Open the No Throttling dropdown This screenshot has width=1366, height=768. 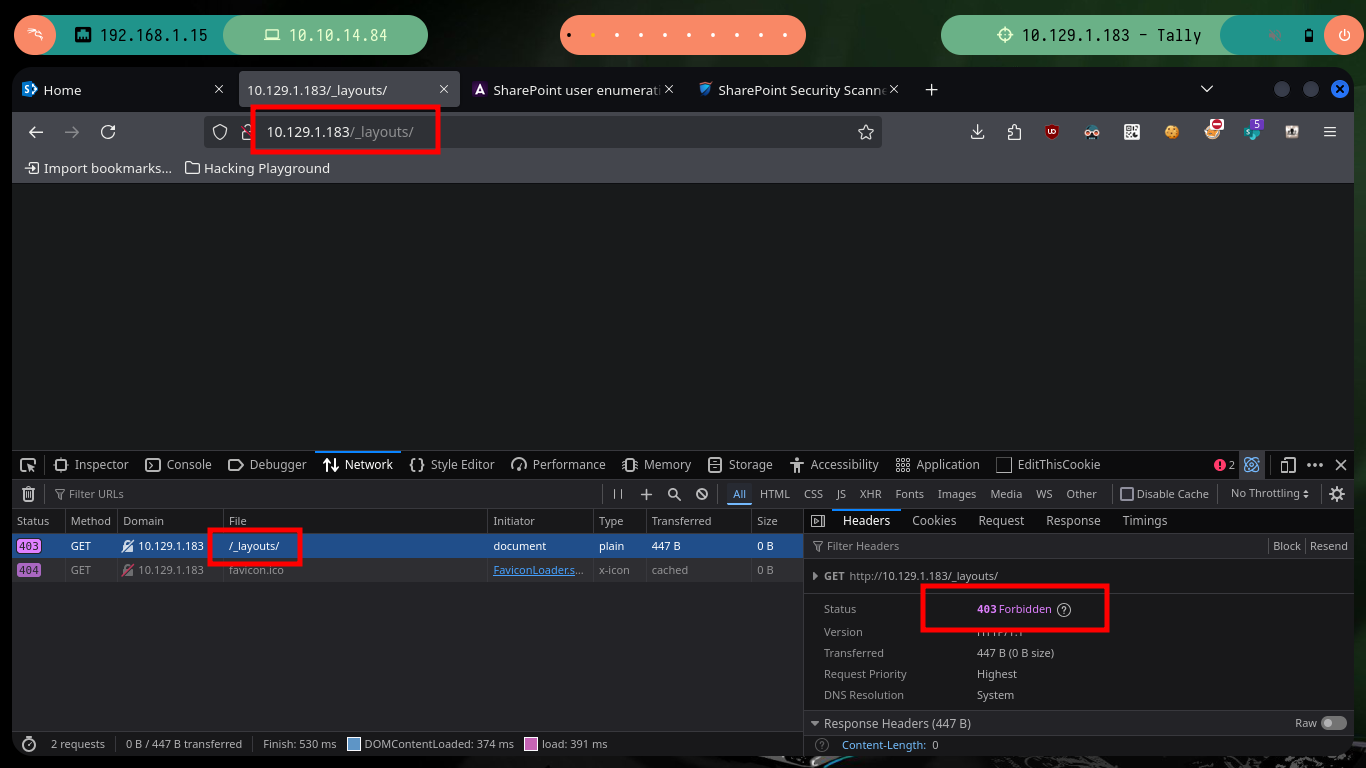1270,494
